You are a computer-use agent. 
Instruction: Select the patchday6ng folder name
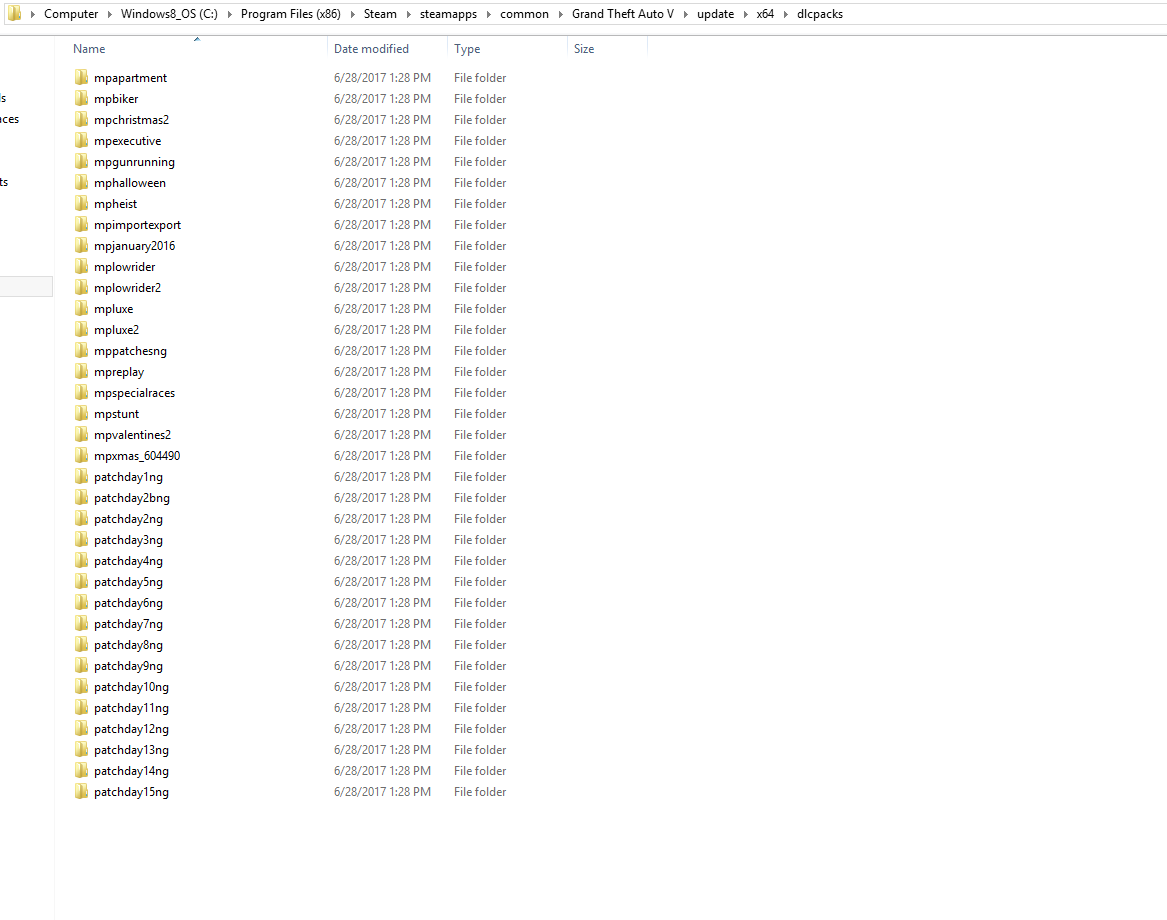point(128,603)
